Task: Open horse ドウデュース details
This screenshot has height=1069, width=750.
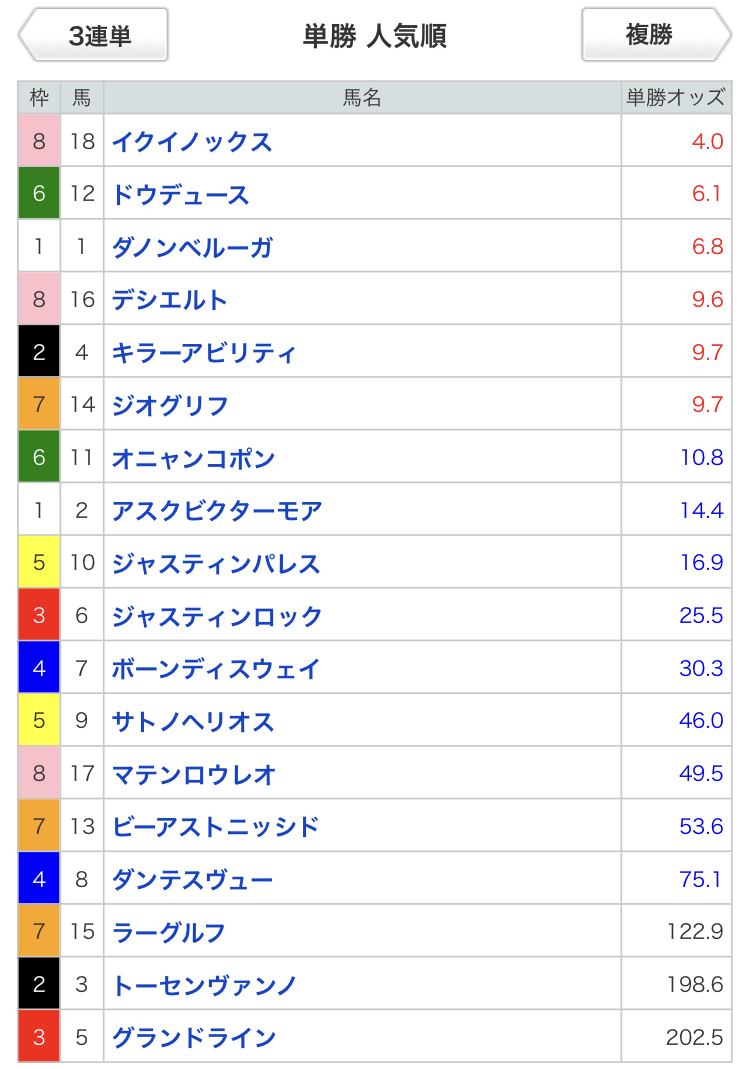Action: (x=181, y=194)
